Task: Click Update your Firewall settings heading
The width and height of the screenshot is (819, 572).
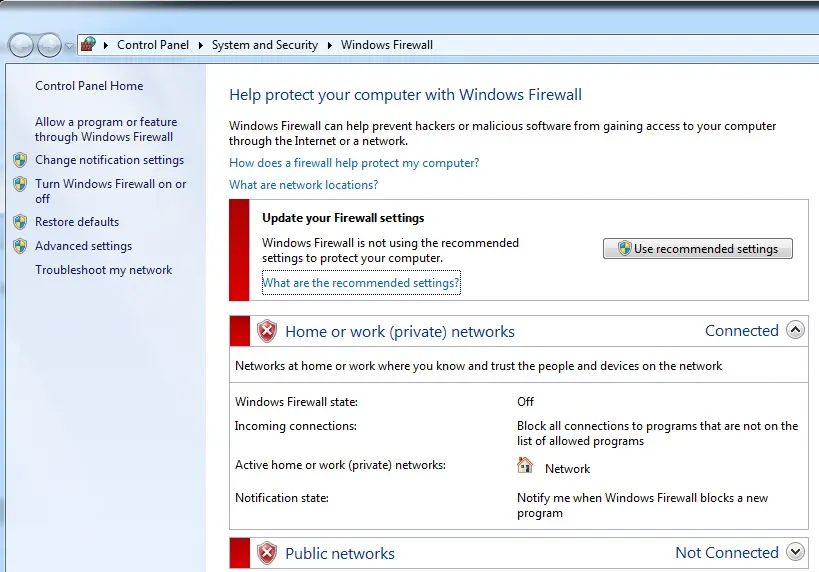Action: 343,218
